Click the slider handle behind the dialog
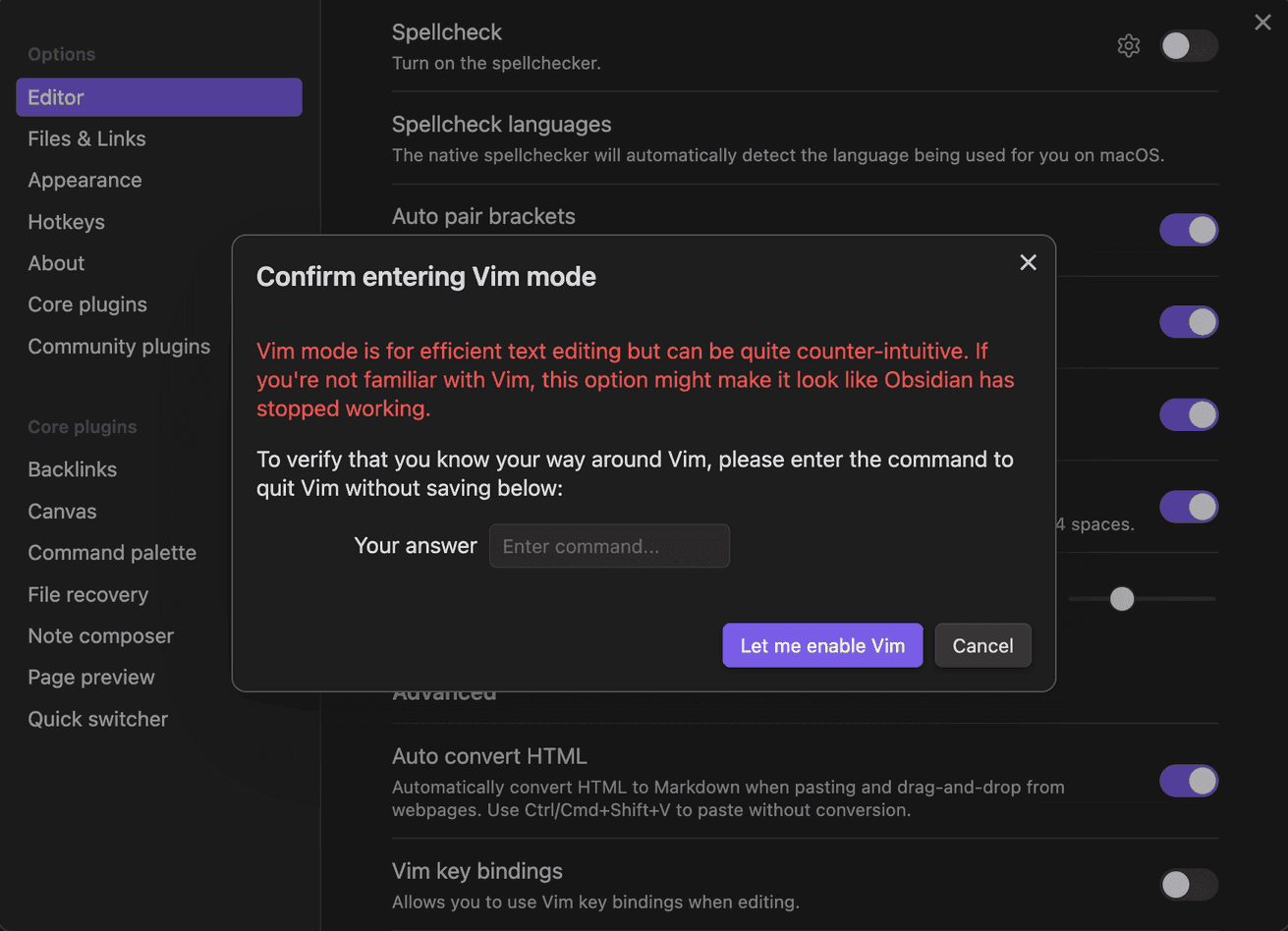The width and height of the screenshot is (1288, 931). pyautogui.click(x=1122, y=599)
